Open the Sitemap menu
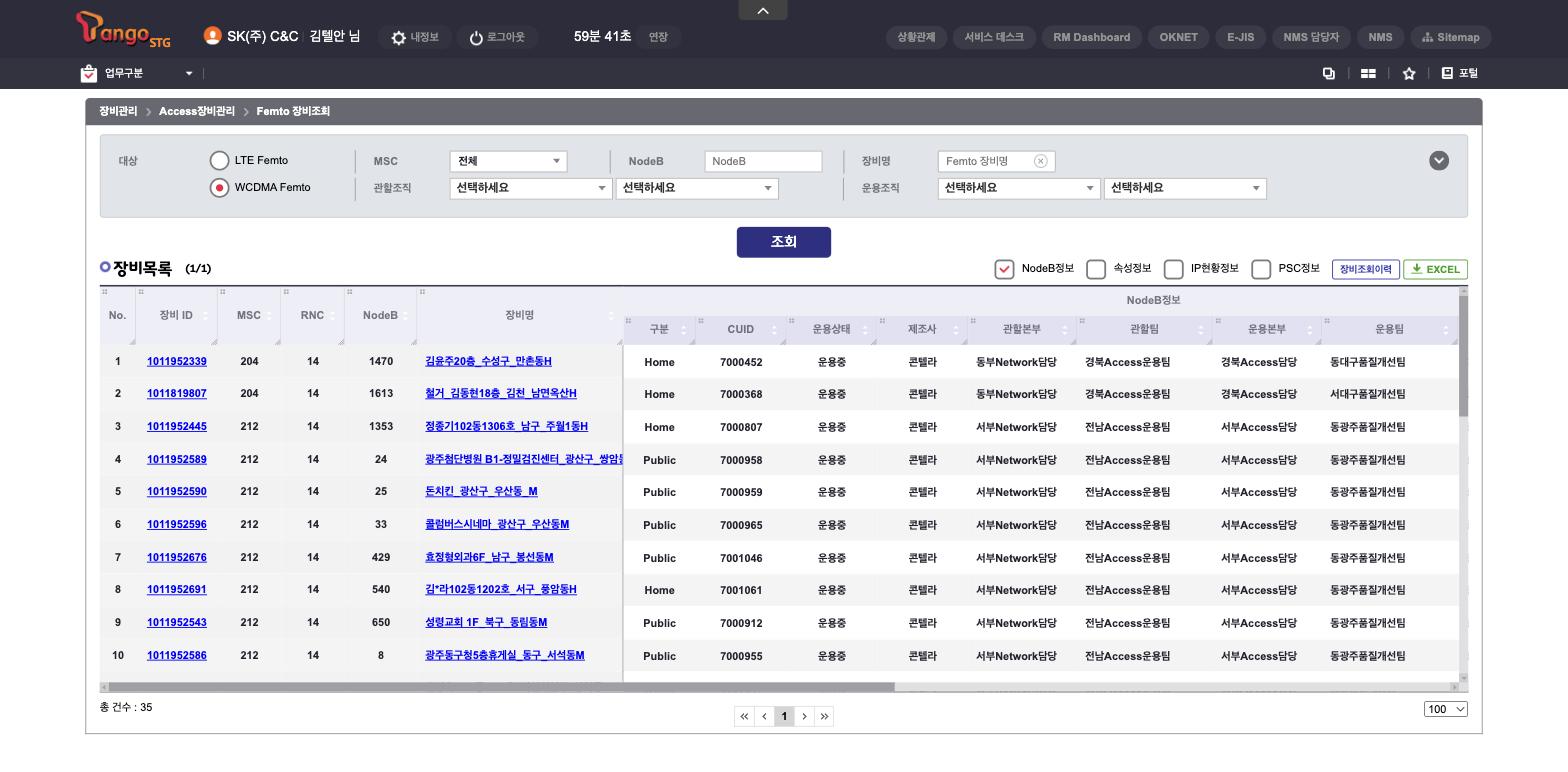Image resolution: width=1568 pixels, height=772 pixels. pyautogui.click(x=1450, y=37)
